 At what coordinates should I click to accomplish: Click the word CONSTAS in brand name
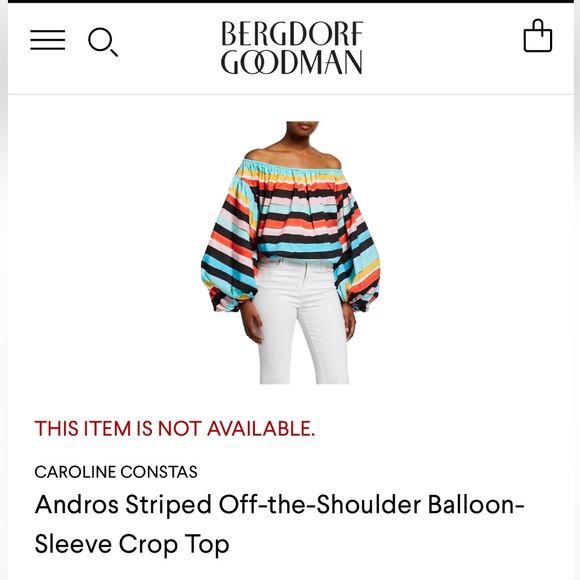point(159,472)
